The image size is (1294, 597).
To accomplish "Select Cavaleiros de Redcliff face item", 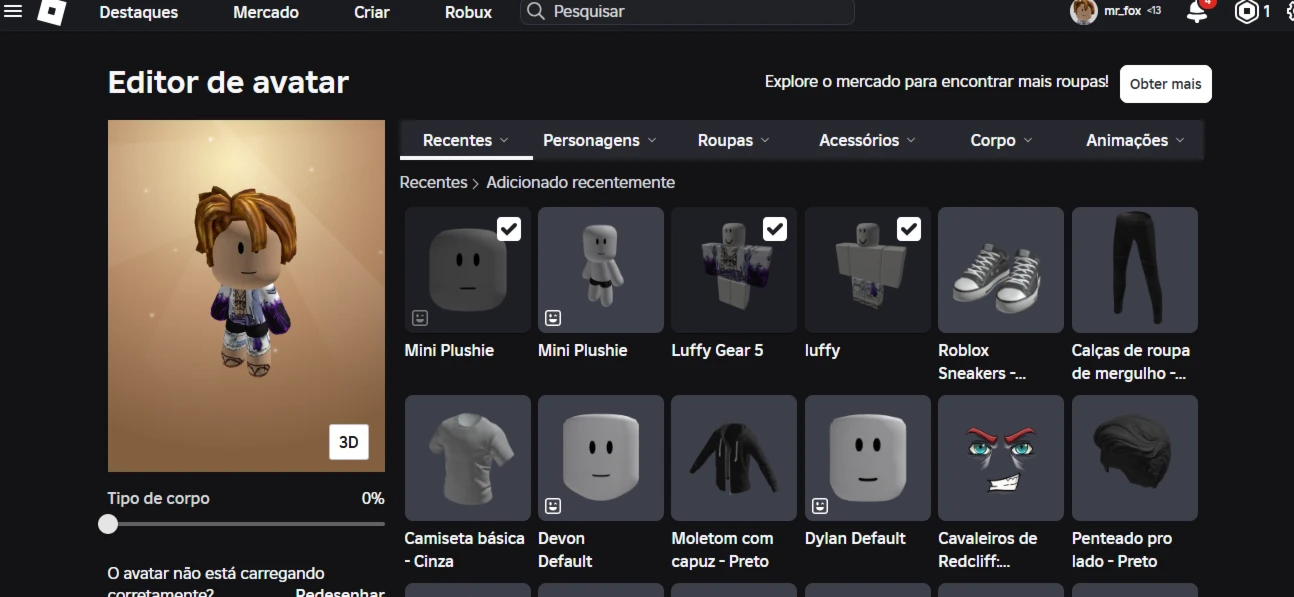I will pos(1001,458).
